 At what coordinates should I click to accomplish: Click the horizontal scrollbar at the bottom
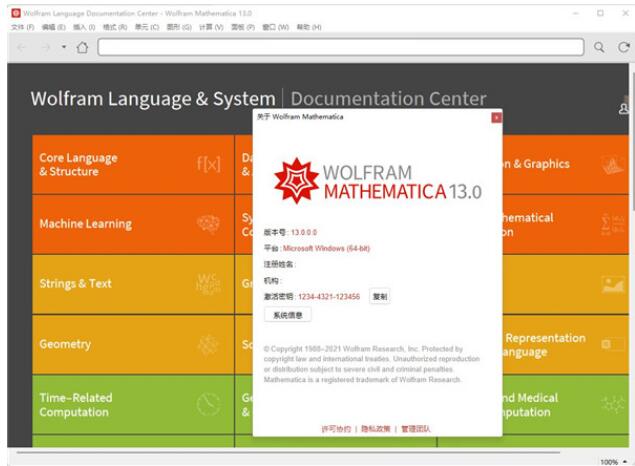click(x=288, y=452)
